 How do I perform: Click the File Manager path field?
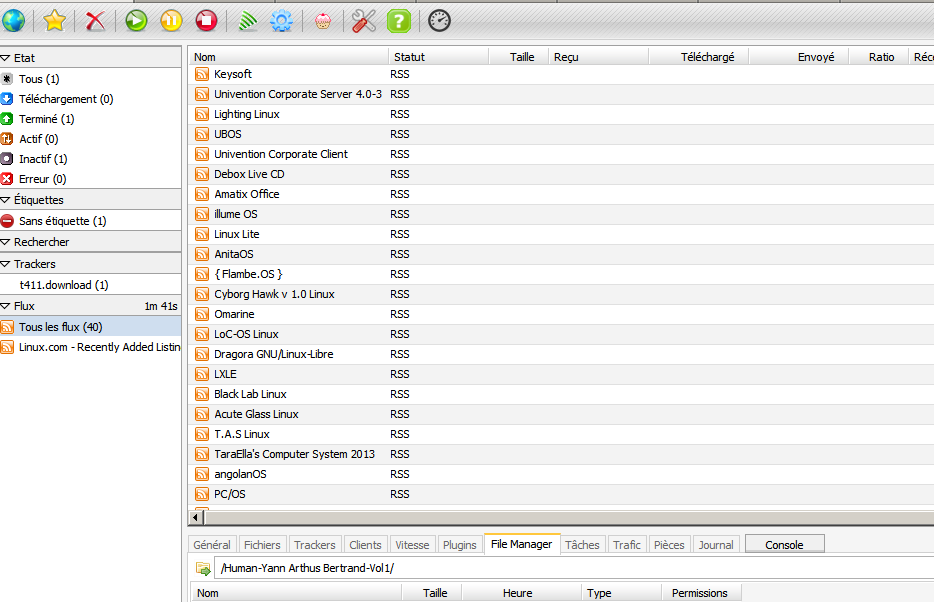(570, 568)
